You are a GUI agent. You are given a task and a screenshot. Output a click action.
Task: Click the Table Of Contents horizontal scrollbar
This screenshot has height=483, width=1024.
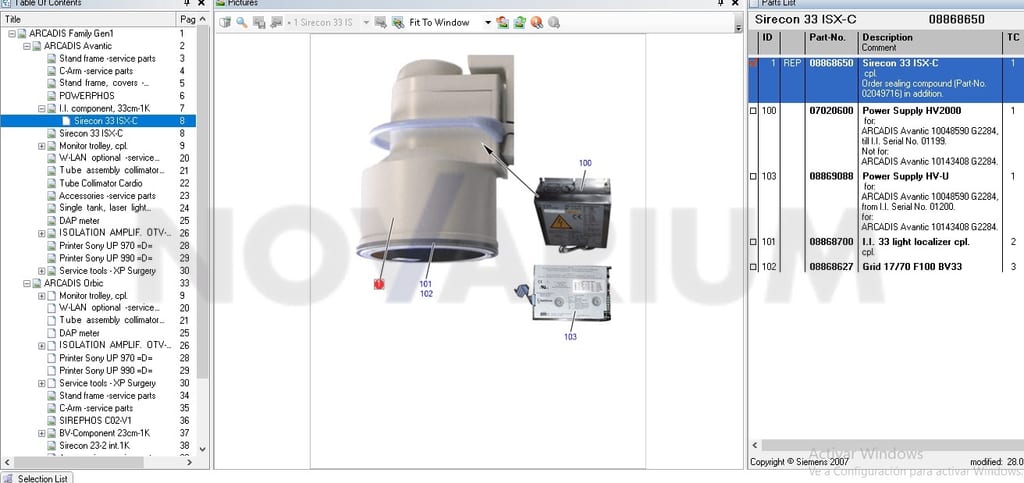tap(98, 462)
